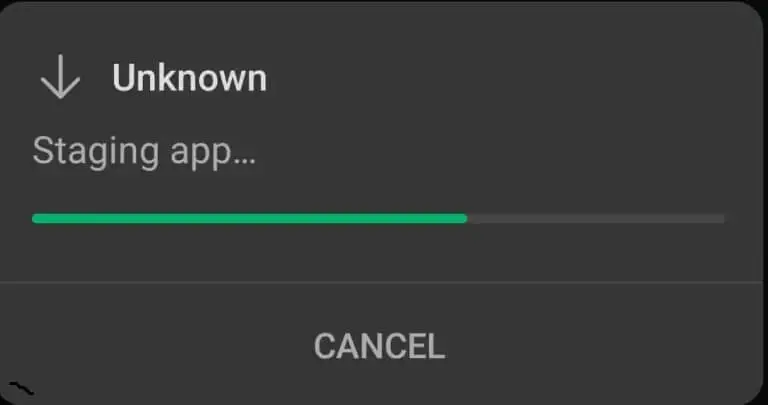Click the divider line above CANCEL

[x=384, y=282]
